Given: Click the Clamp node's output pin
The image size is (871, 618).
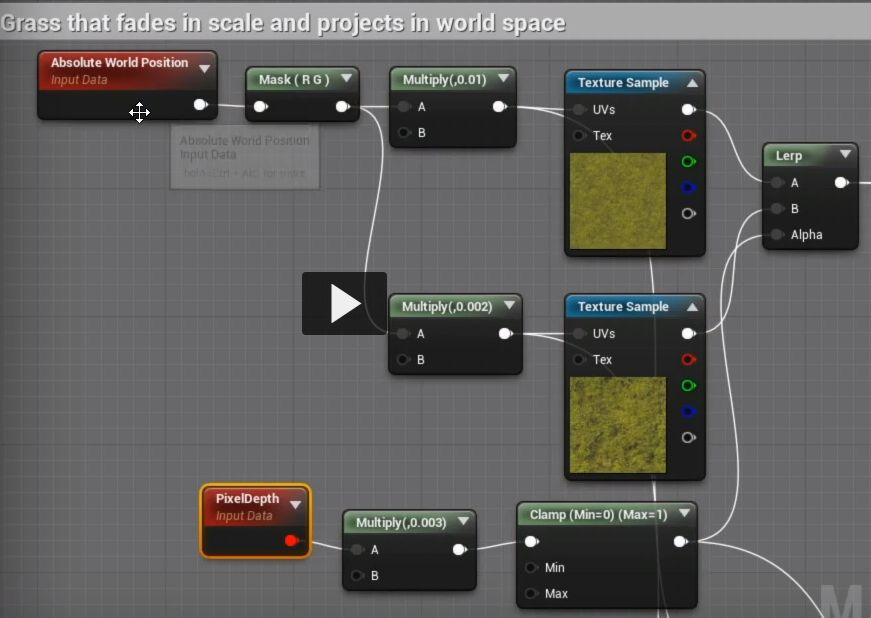Looking at the screenshot, I should 680,541.
